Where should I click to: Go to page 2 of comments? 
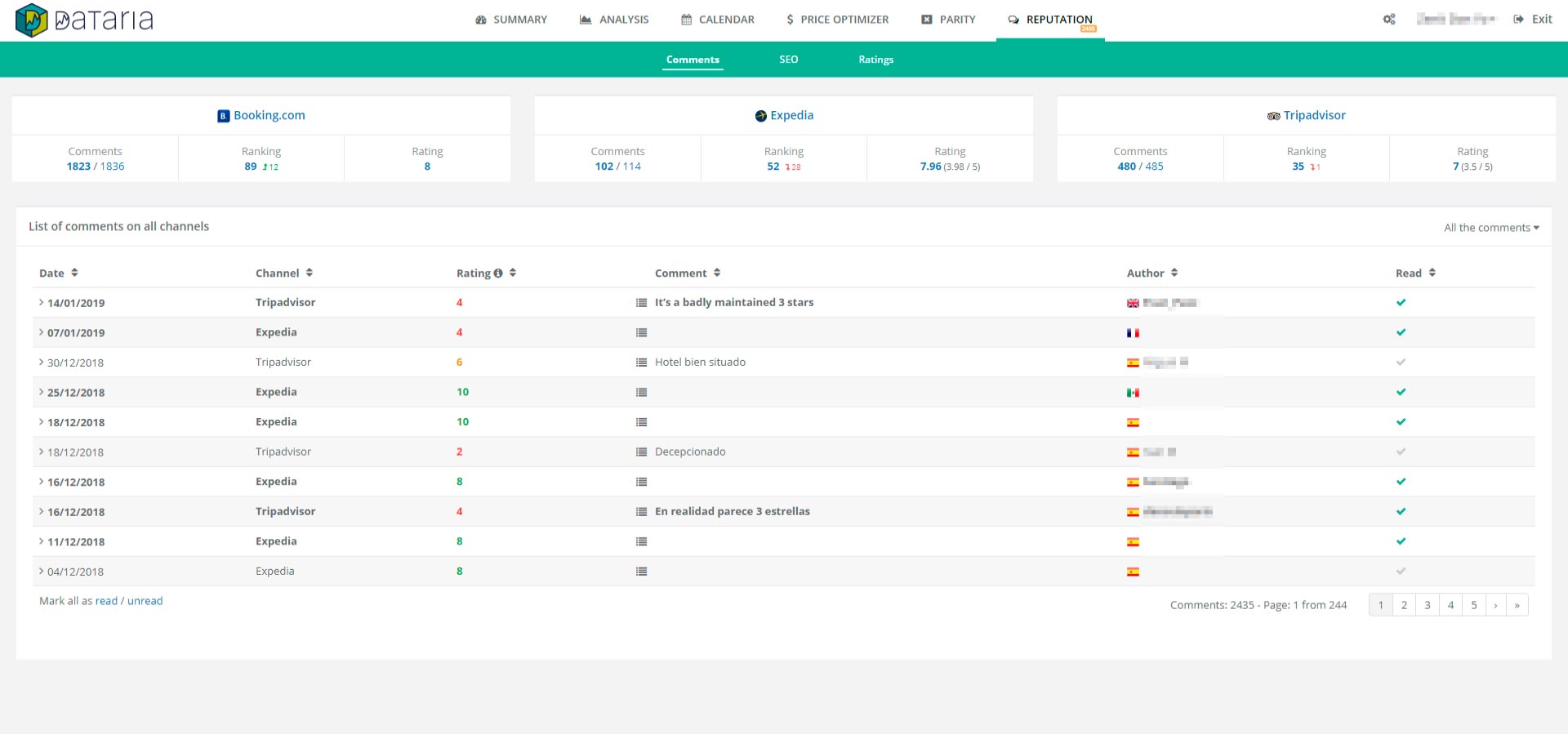pos(1404,605)
